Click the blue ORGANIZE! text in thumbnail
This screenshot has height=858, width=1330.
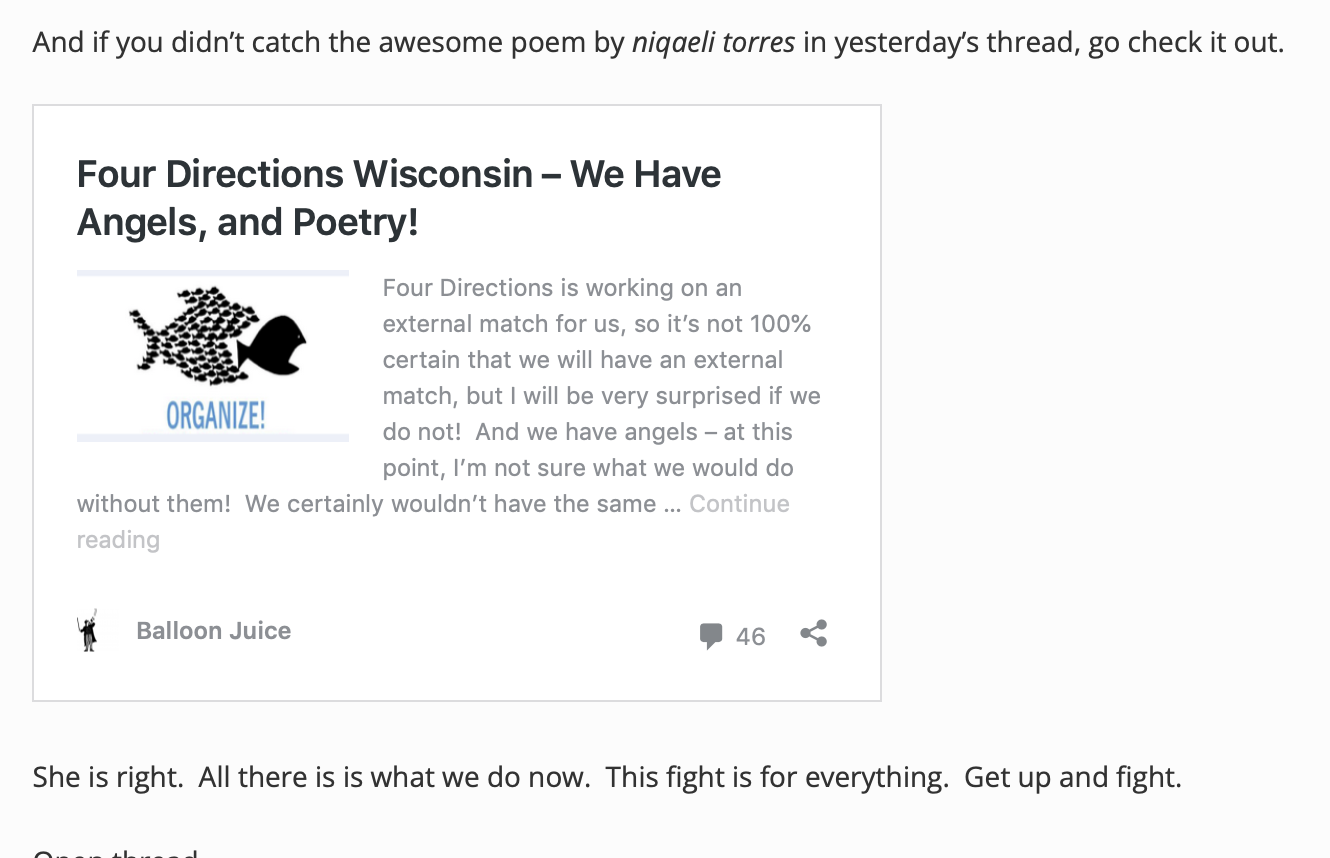click(215, 415)
